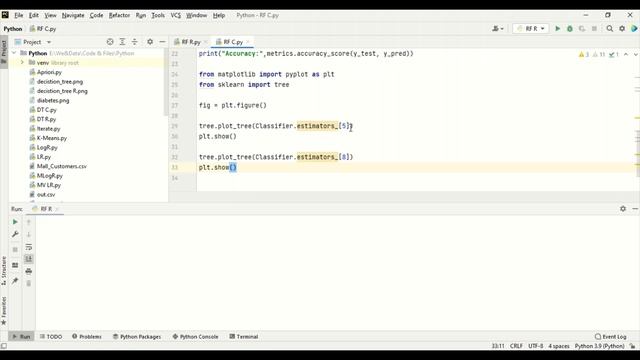Start debugging with the green bug icon
The width and height of the screenshot is (640, 360).
(x=570, y=29)
